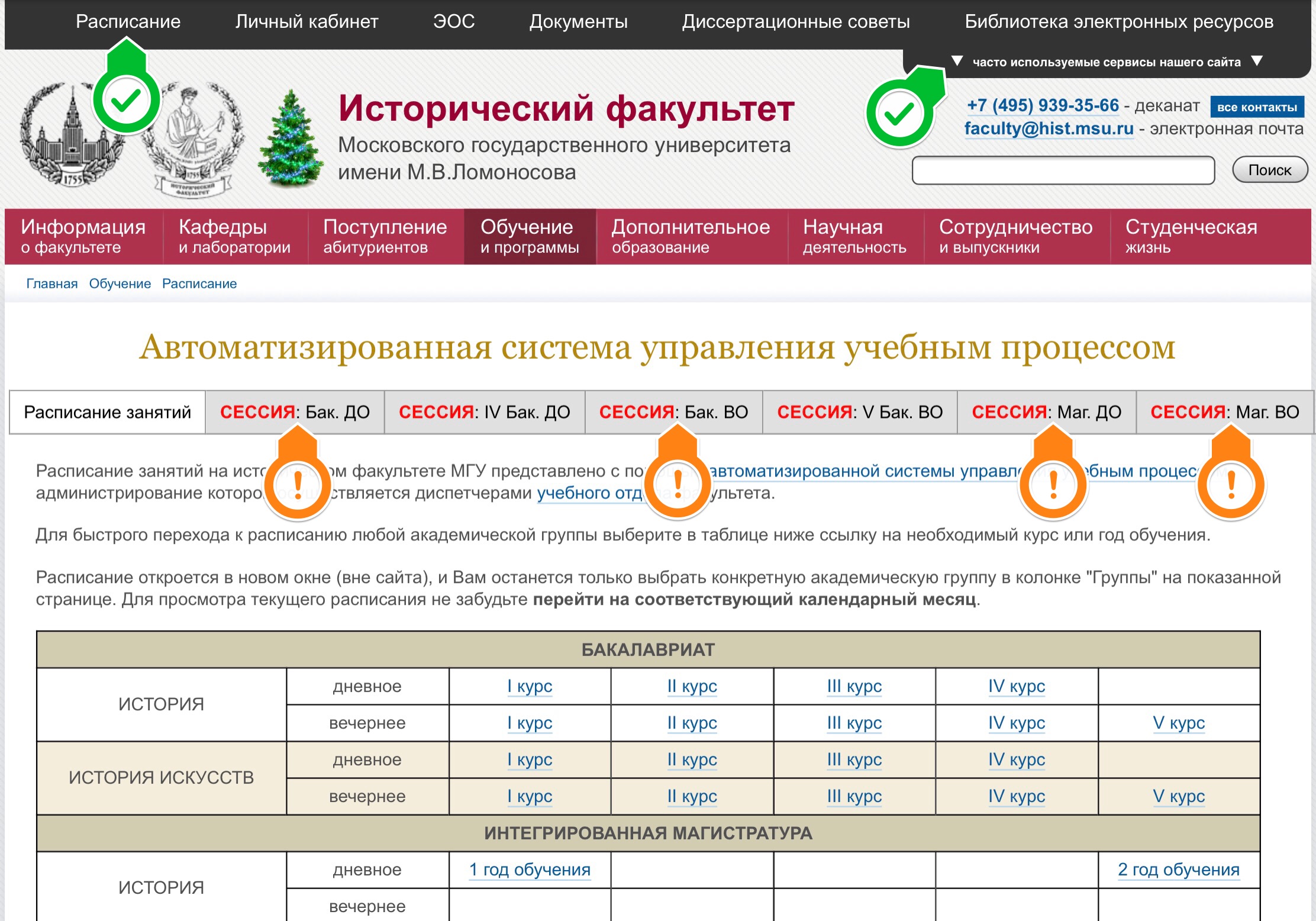
Task: Open Научная деятельность menu
Action: coord(855,236)
